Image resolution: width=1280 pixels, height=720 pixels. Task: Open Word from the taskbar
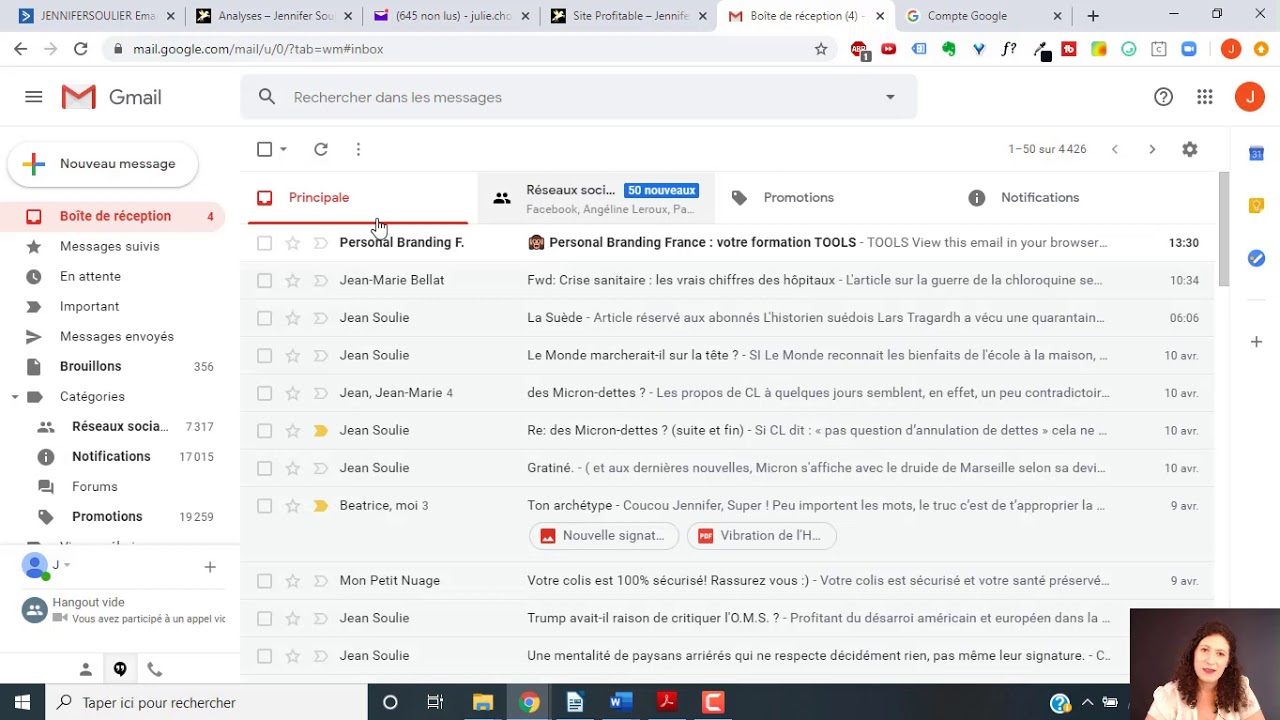621,702
